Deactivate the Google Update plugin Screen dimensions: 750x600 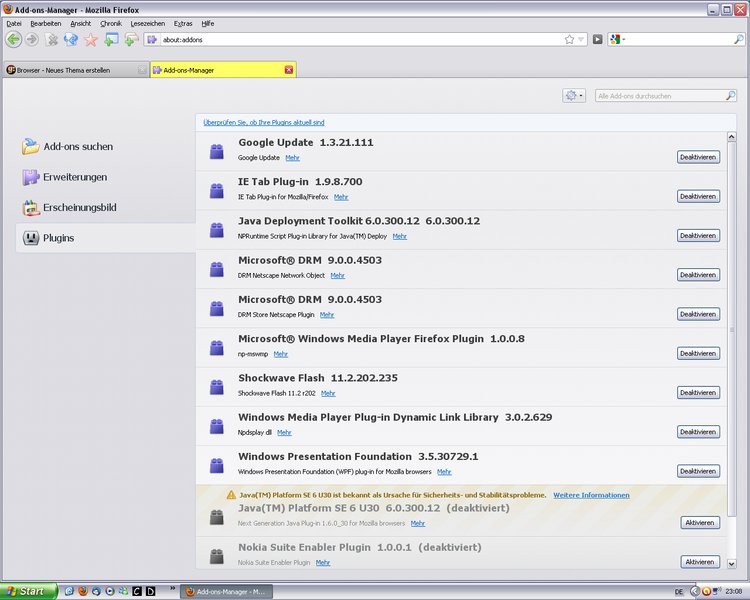[698, 157]
